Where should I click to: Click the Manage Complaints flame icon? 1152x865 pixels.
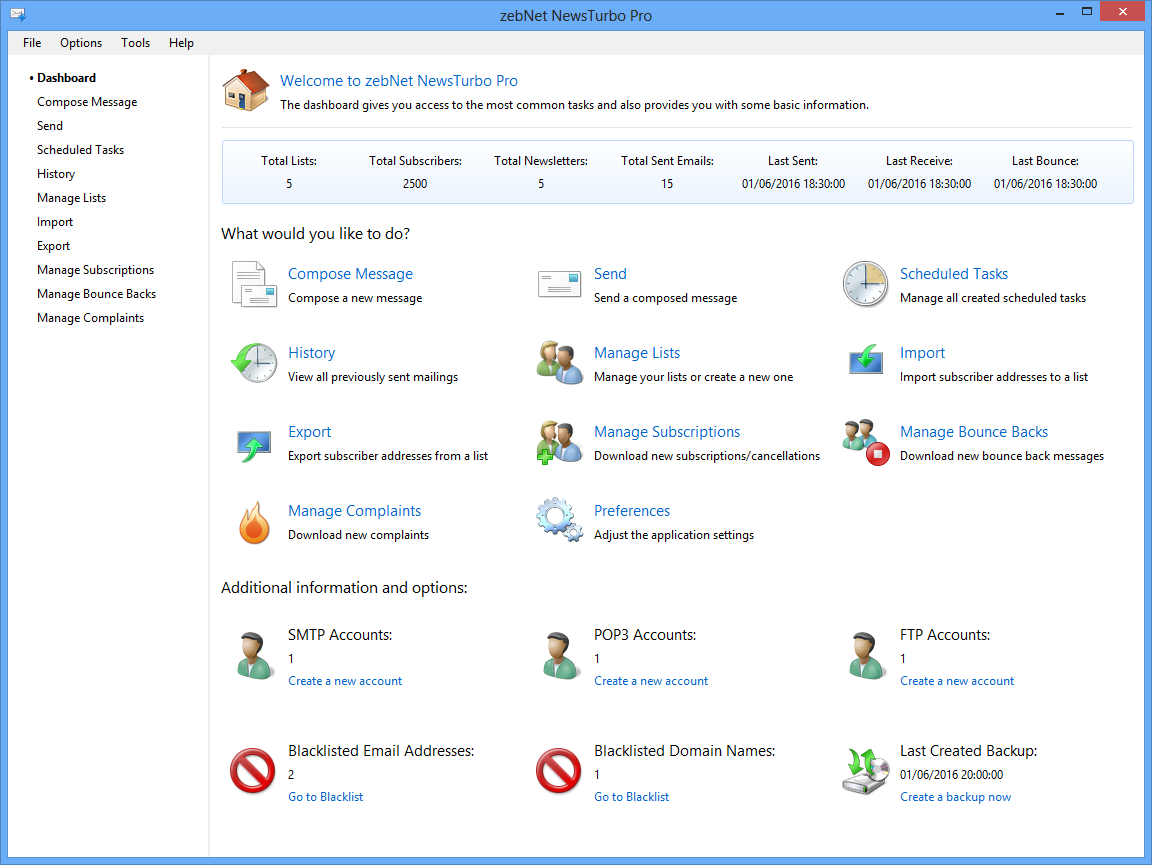[x=254, y=522]
